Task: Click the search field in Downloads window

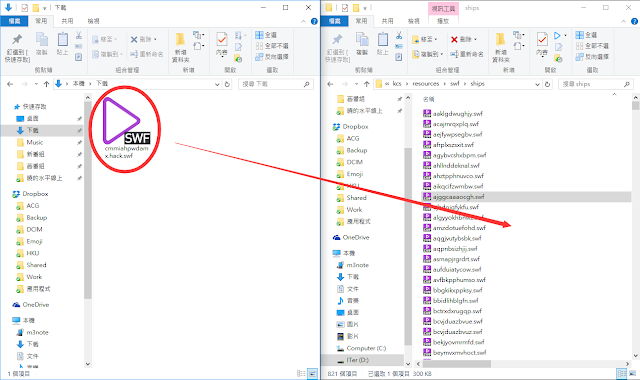Action: click(x=276, y=84)
